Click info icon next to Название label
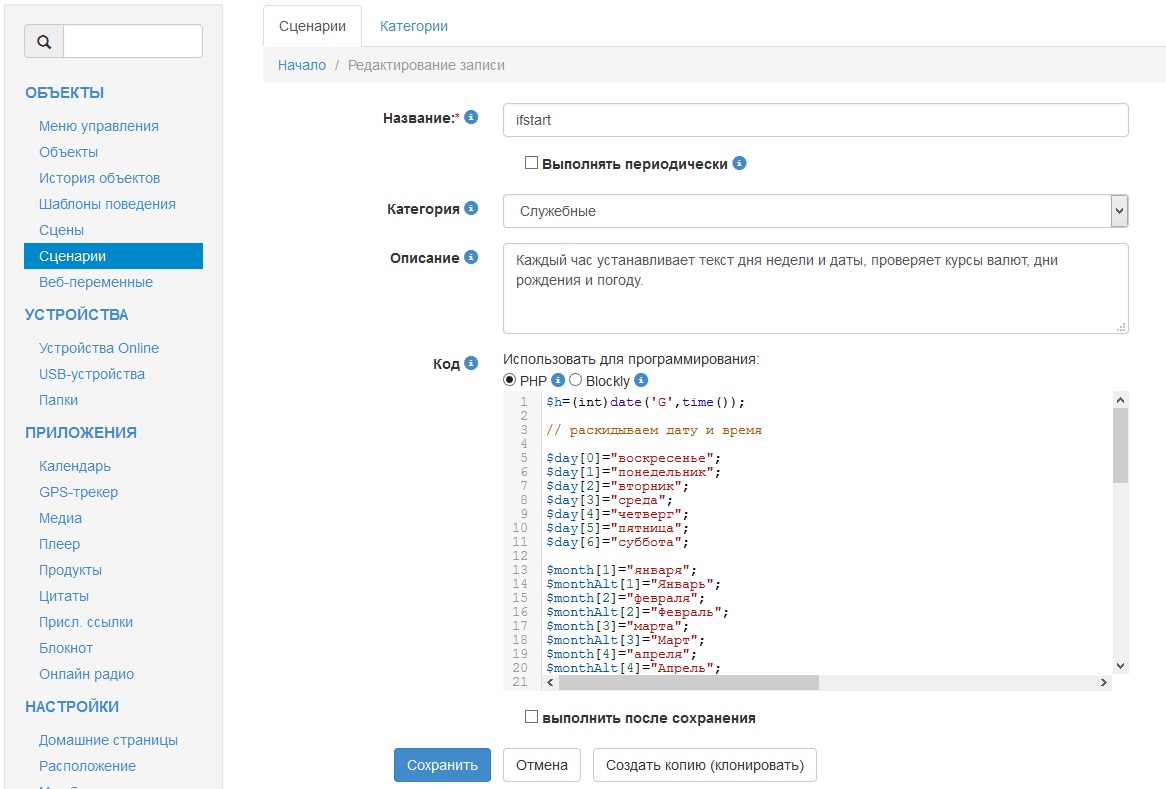The image size is (1166, 789). point(472,117)
